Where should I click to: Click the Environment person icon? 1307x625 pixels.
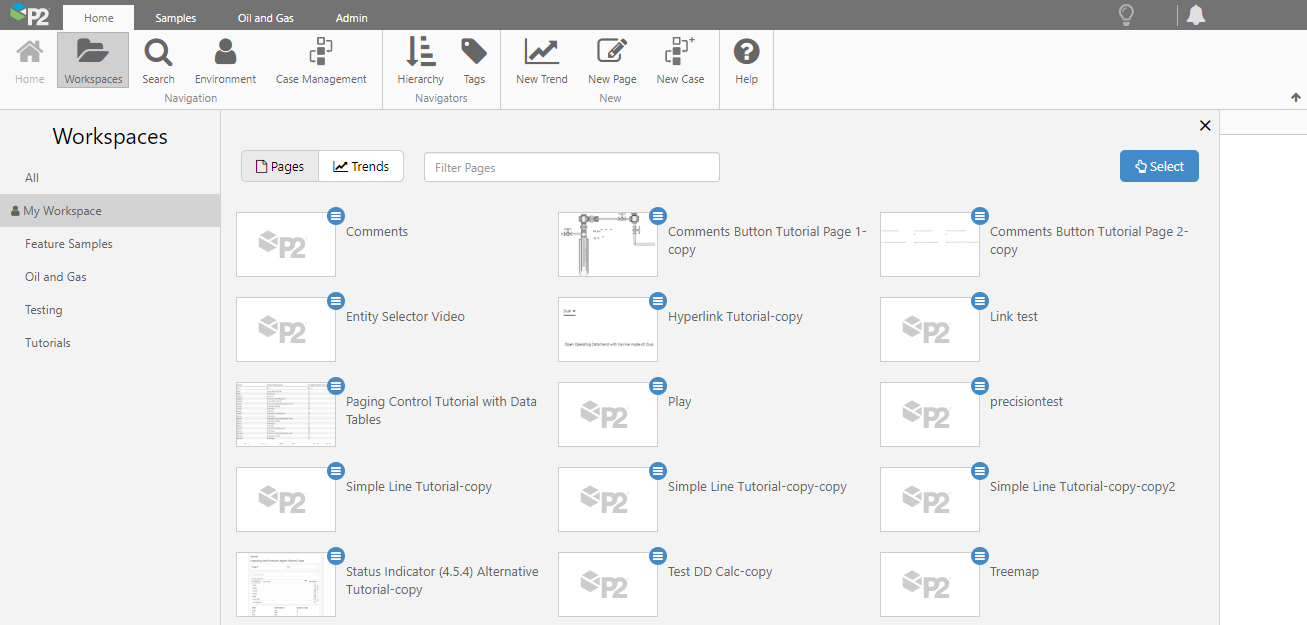225,60
